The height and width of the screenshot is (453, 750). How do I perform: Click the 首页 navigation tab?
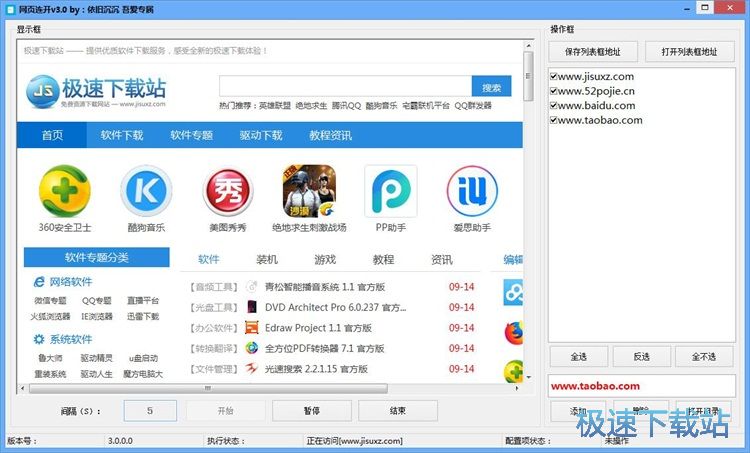click(52, 135)
